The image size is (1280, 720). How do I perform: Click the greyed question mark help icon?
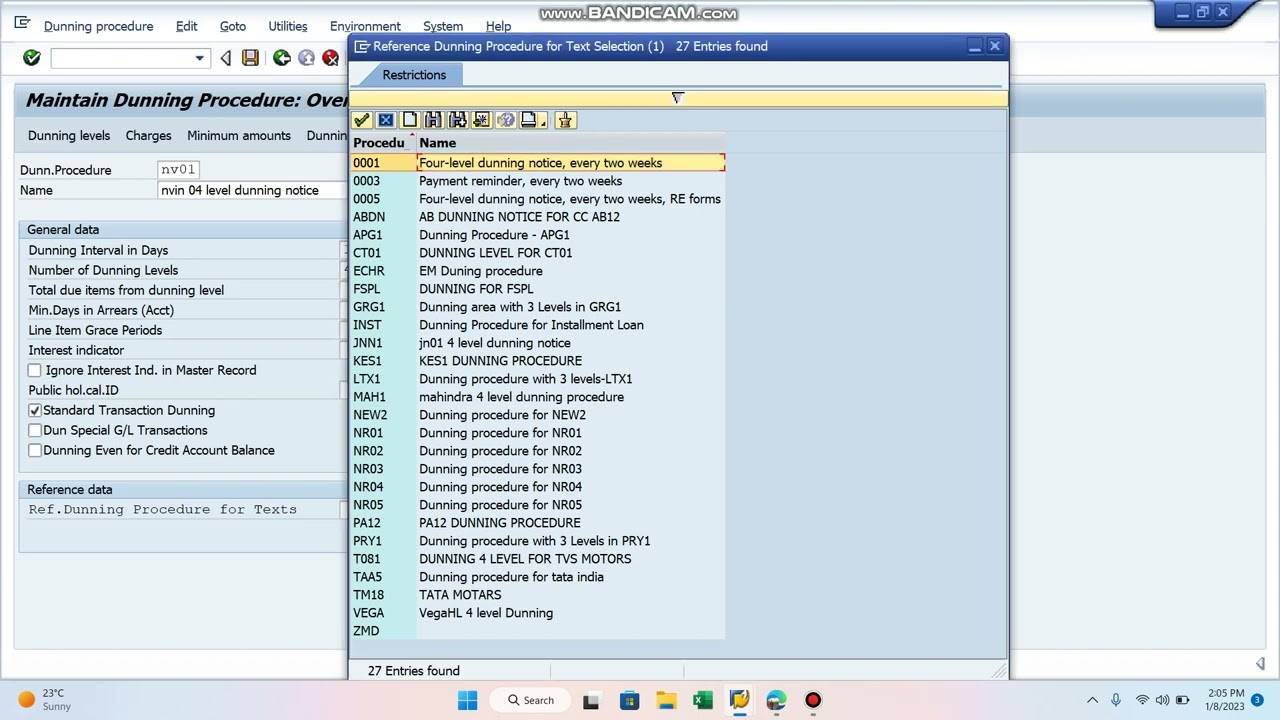506,120
